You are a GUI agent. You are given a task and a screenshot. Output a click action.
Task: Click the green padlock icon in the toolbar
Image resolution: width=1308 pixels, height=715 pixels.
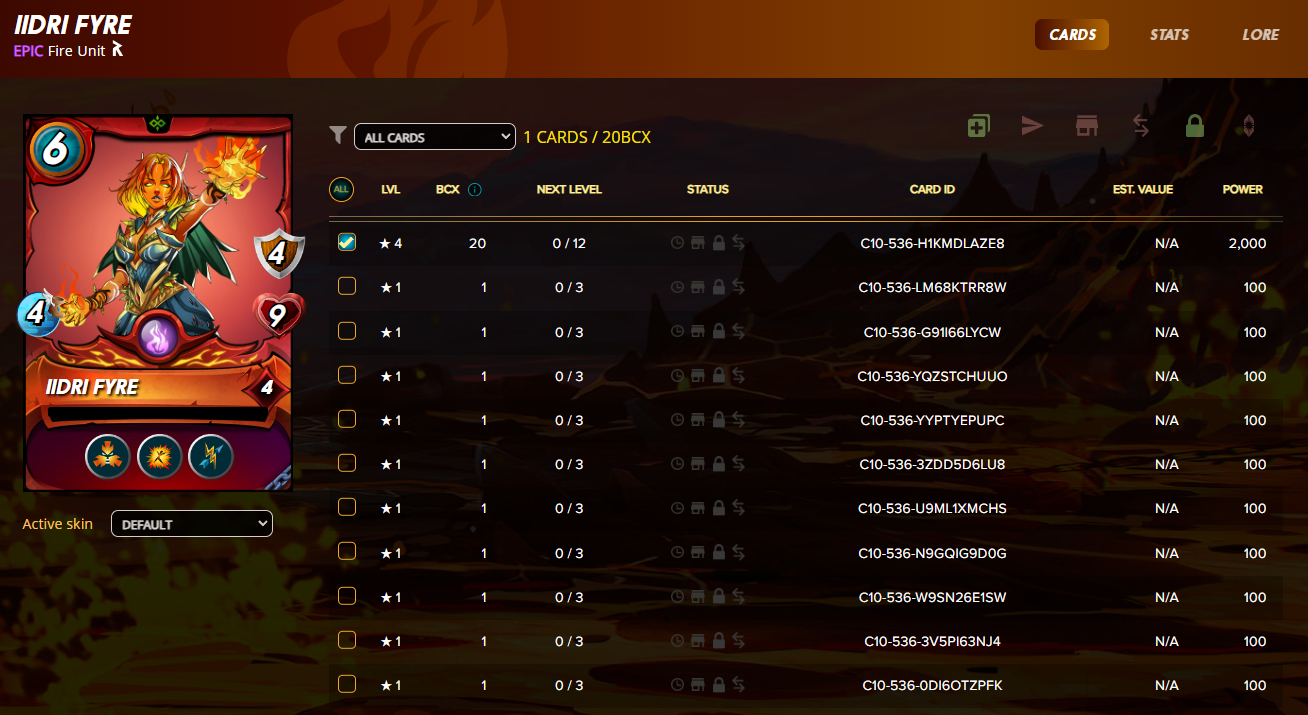pyautogui.click(x=1194, y=126)
